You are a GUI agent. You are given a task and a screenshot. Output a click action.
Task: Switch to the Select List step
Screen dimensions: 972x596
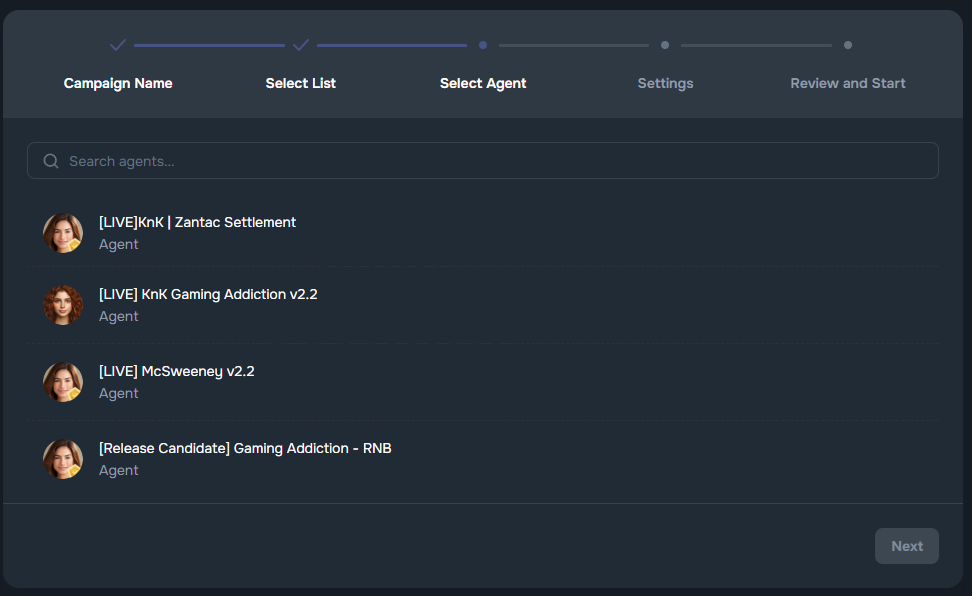pos(300,83)
